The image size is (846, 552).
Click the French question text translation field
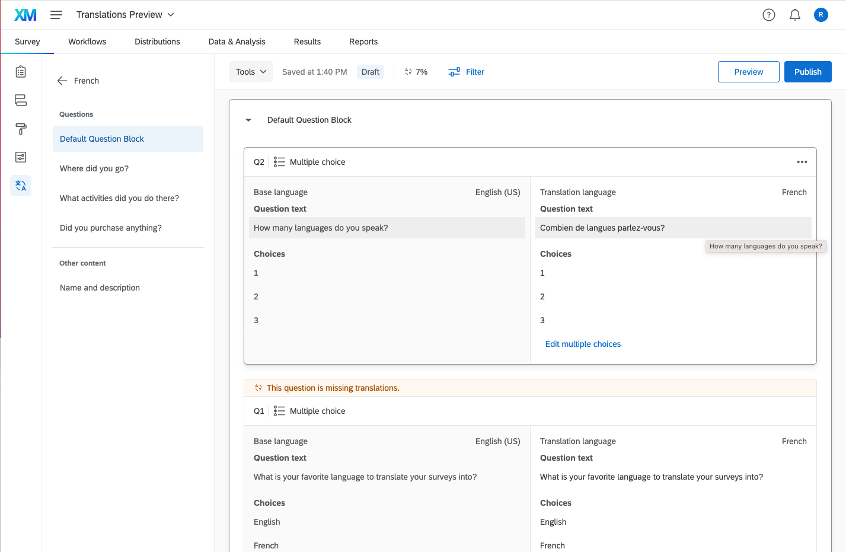(x=673, y=228)
